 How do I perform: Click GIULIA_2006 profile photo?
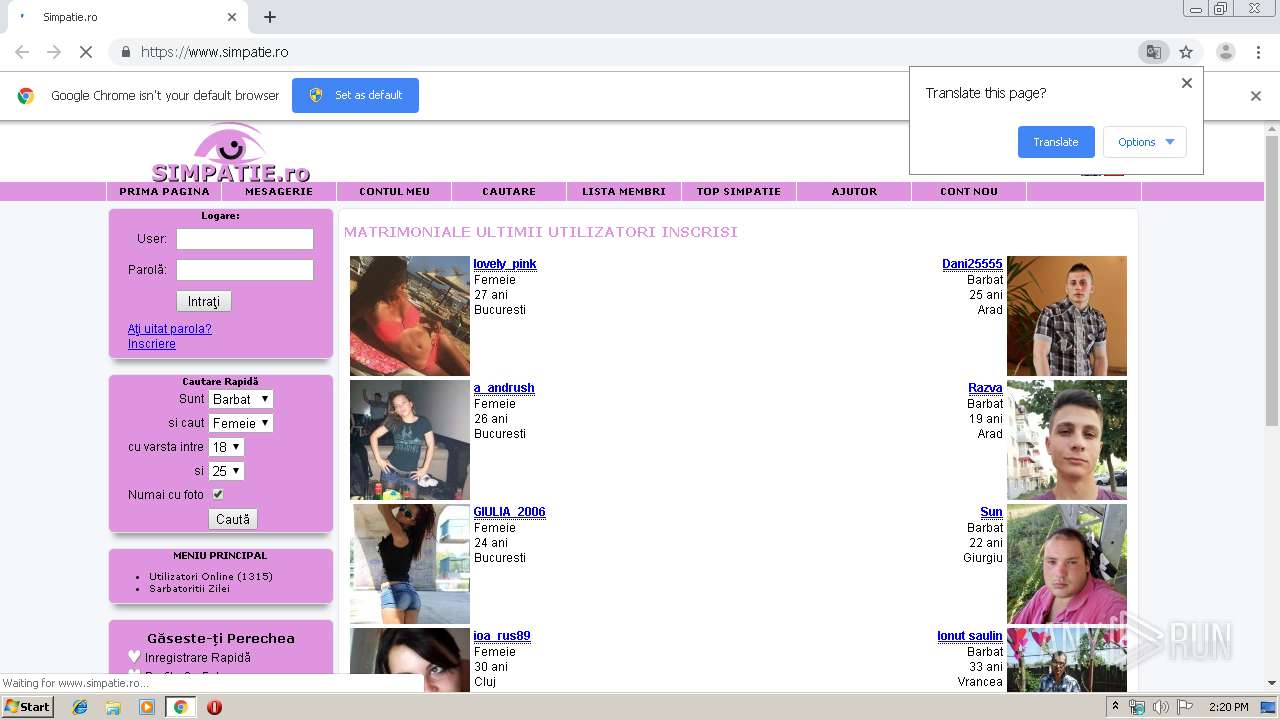[x=410, y=564]
